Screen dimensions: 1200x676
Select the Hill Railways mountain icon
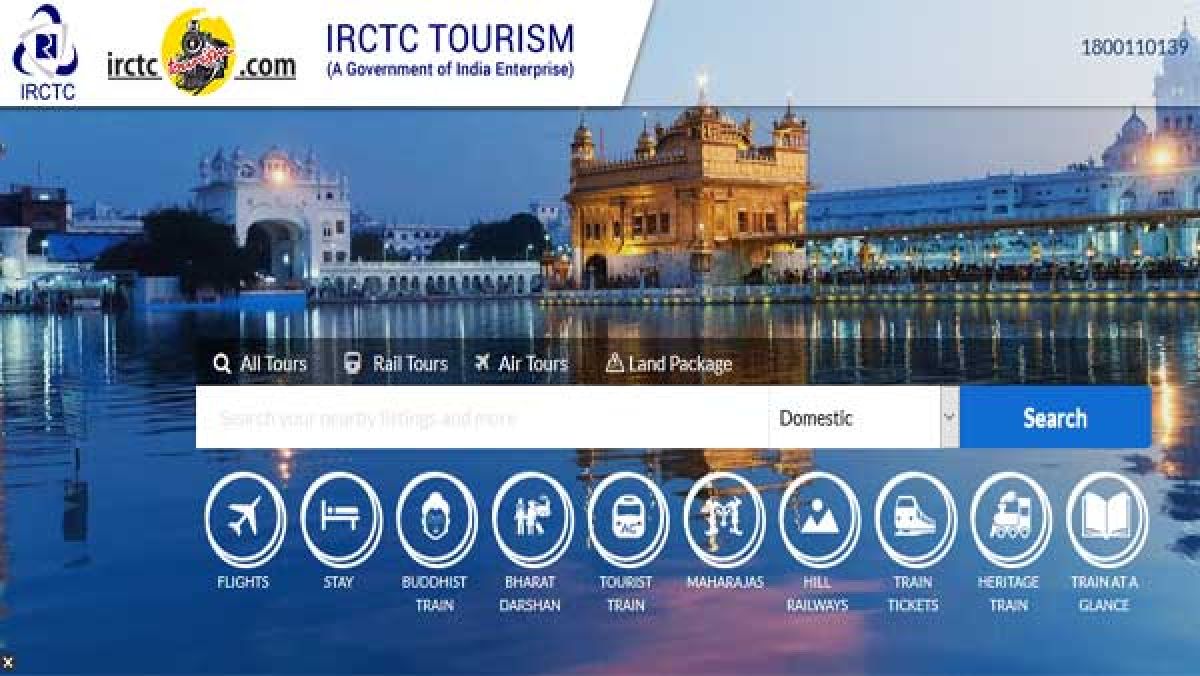819,519
